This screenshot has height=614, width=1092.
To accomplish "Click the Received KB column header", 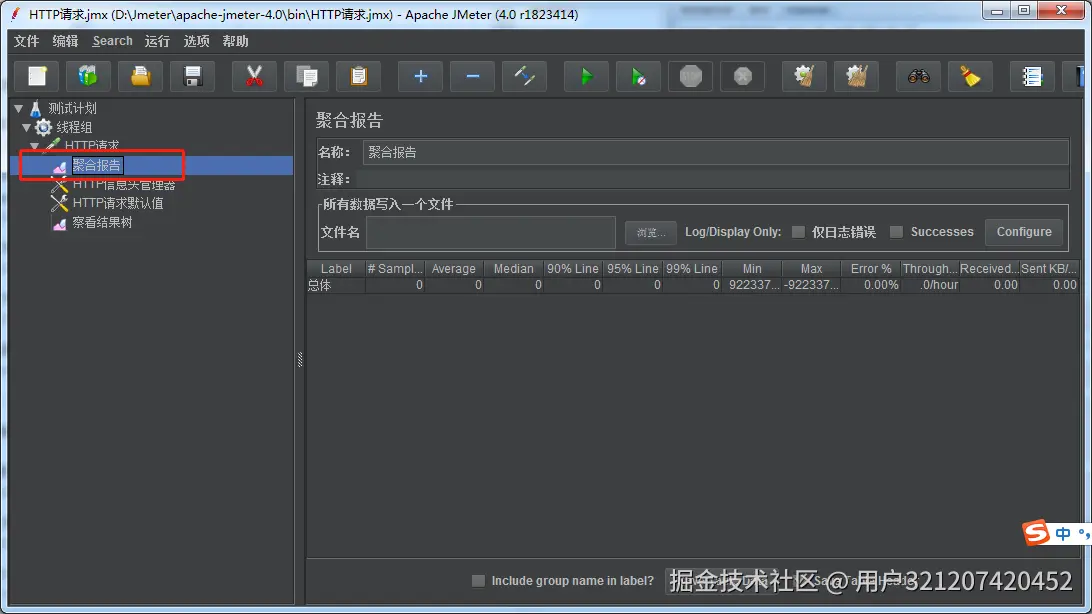I will coord(990,269).
